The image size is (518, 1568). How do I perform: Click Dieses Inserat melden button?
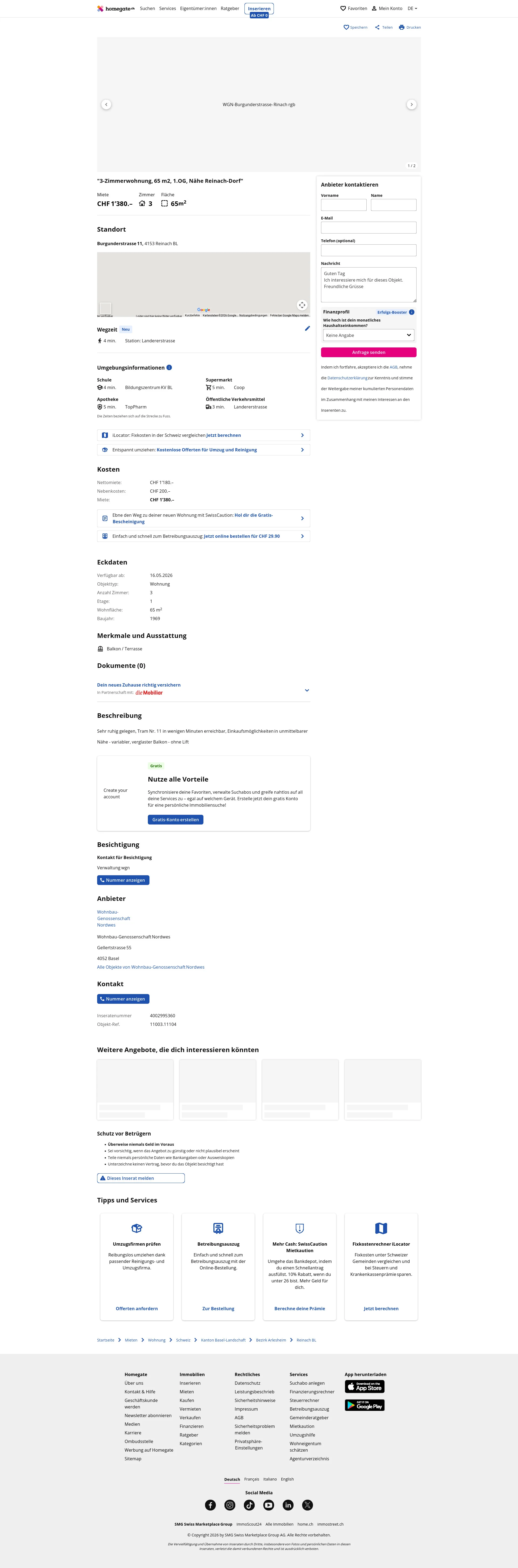(141, 1178)
